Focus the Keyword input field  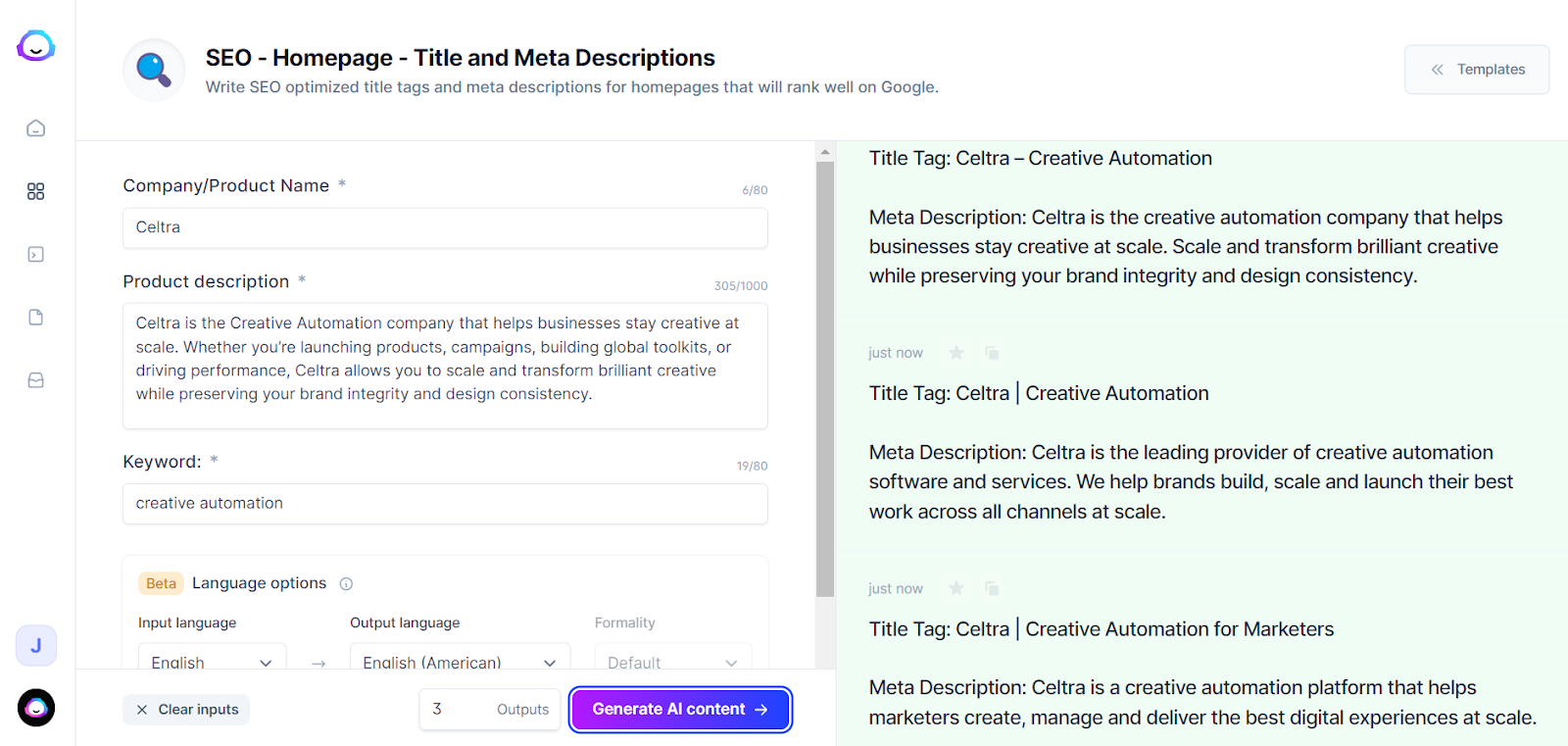pos(445,504)
